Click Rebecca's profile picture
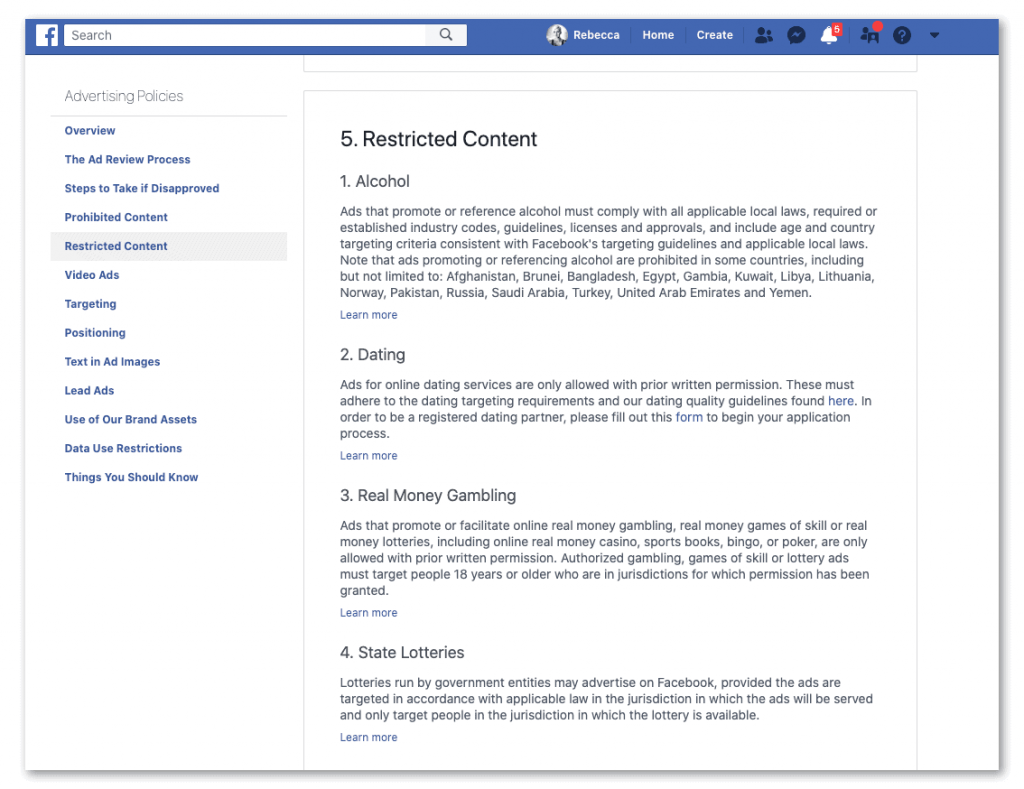 (557, 35)
